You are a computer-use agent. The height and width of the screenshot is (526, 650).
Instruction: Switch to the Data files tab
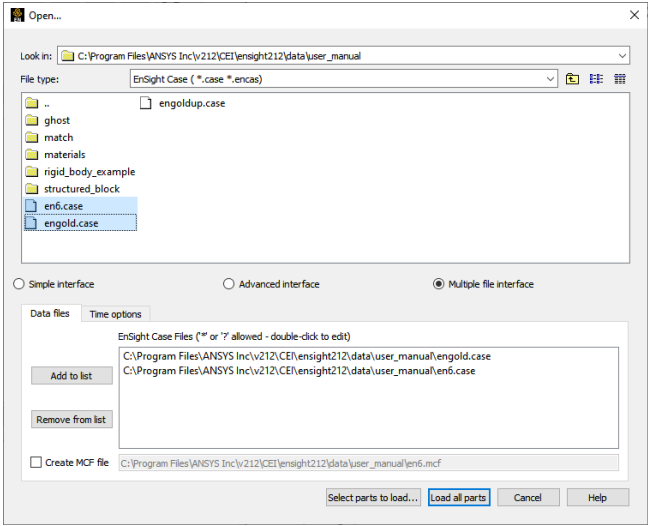click(50, 313)
